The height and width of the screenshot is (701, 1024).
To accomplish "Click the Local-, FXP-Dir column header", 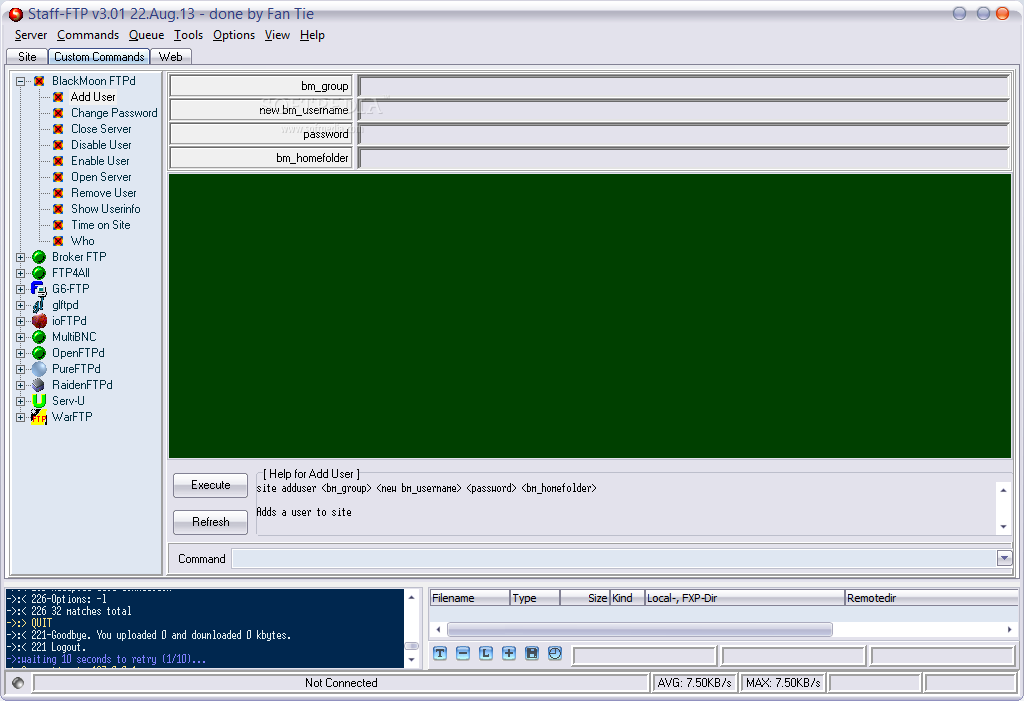I will pyautogui.click(x=744, y=598).
